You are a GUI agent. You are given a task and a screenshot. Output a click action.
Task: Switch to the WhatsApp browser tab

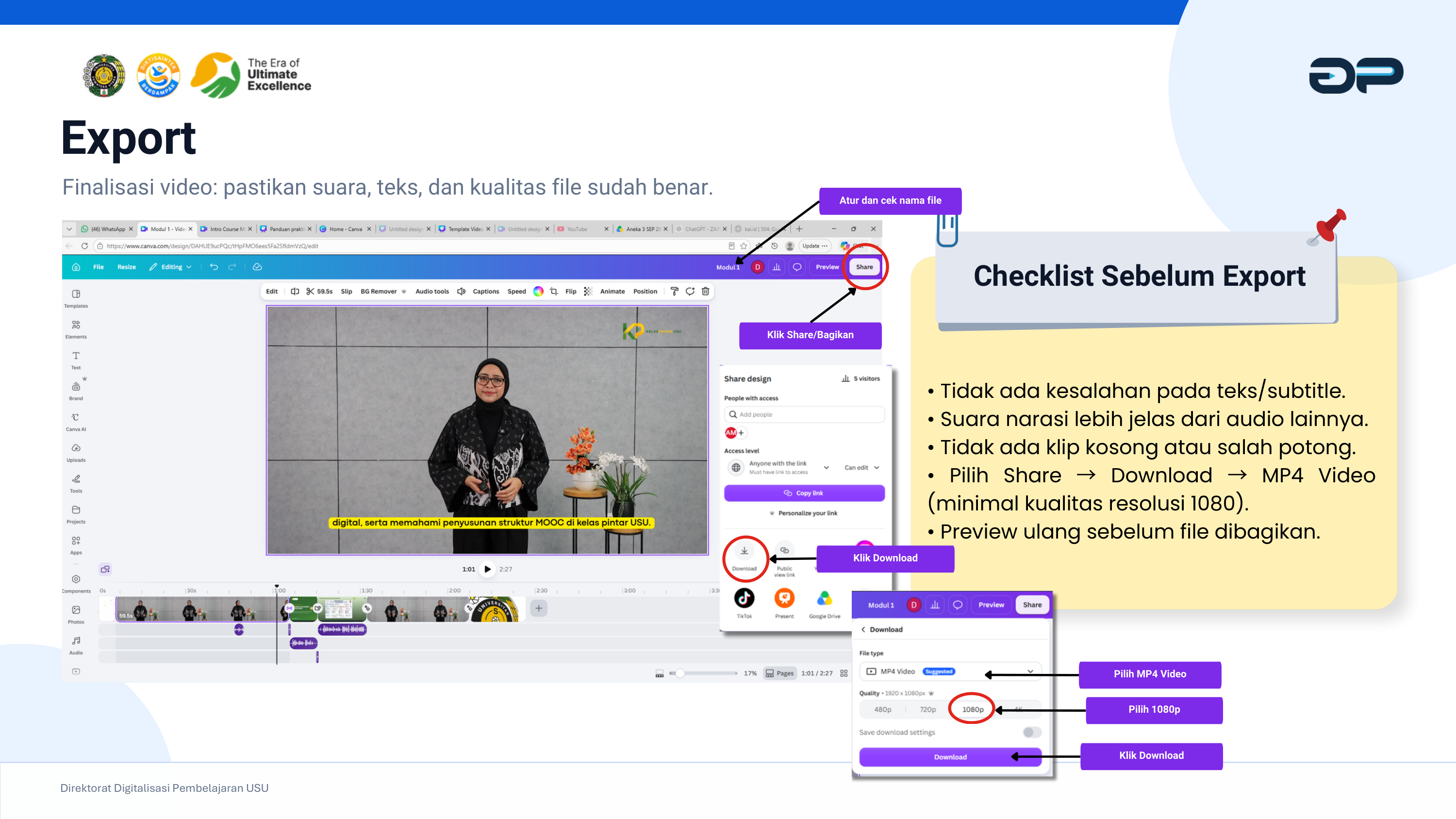tap(107, 229)
